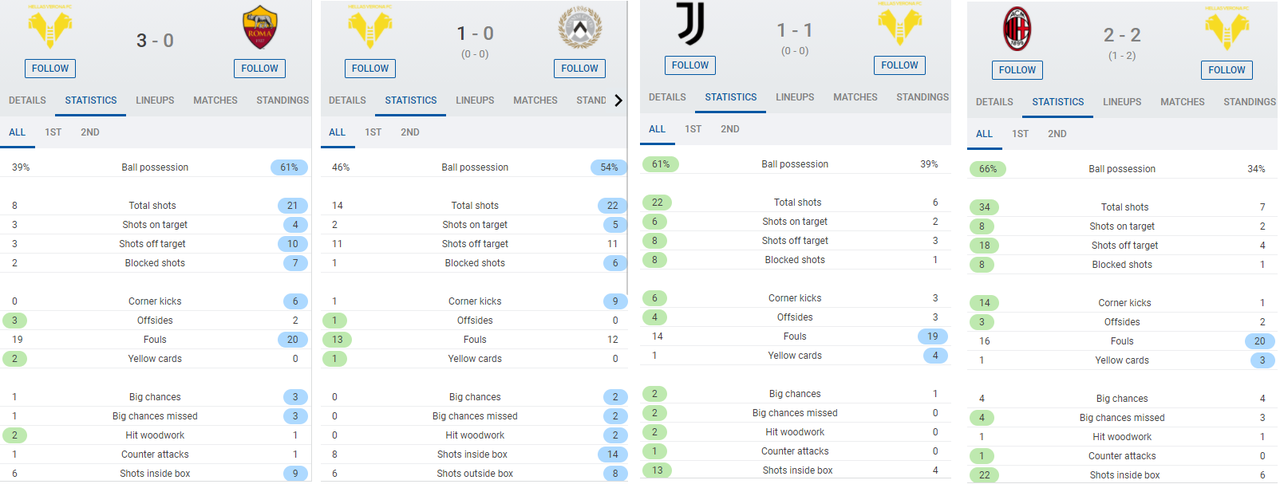Click Verona's crest in the AC Milan match
The height and width of the screenshot is (488, 1280).
click(x=1226, y=30)
